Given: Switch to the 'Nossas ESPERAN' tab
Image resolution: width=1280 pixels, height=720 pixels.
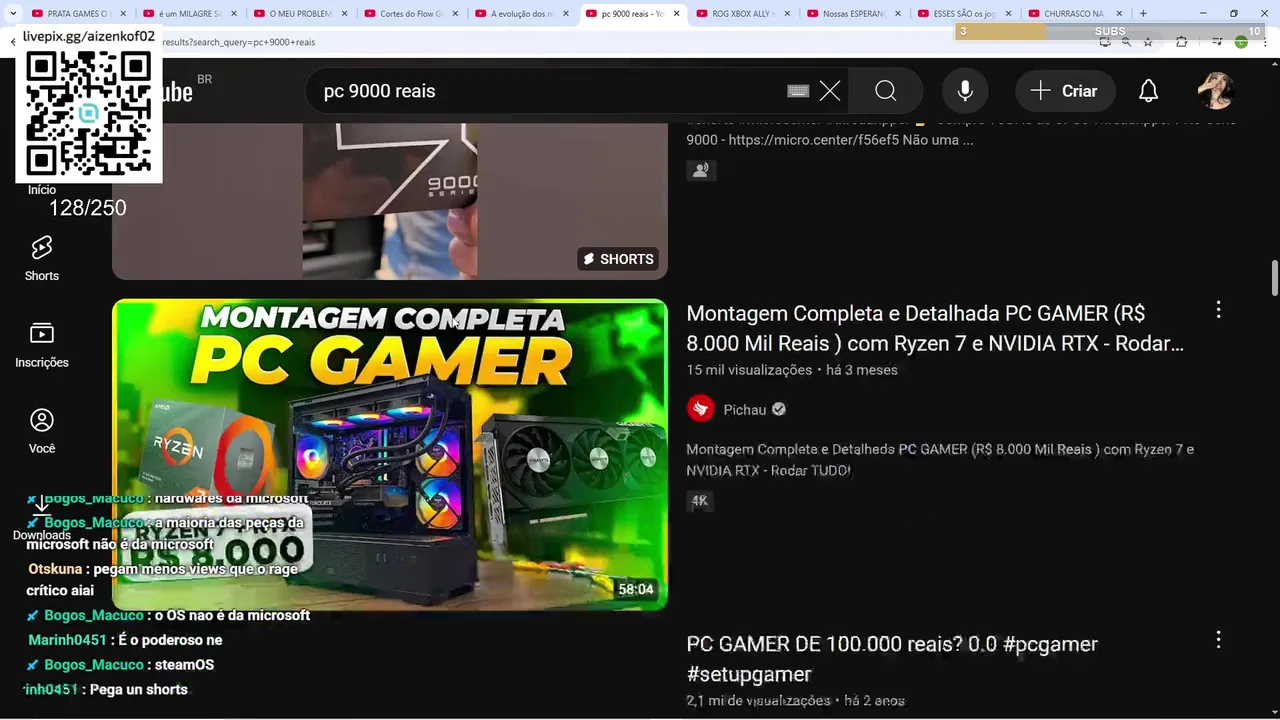Looking at the screenshot, I should (852, 14).
